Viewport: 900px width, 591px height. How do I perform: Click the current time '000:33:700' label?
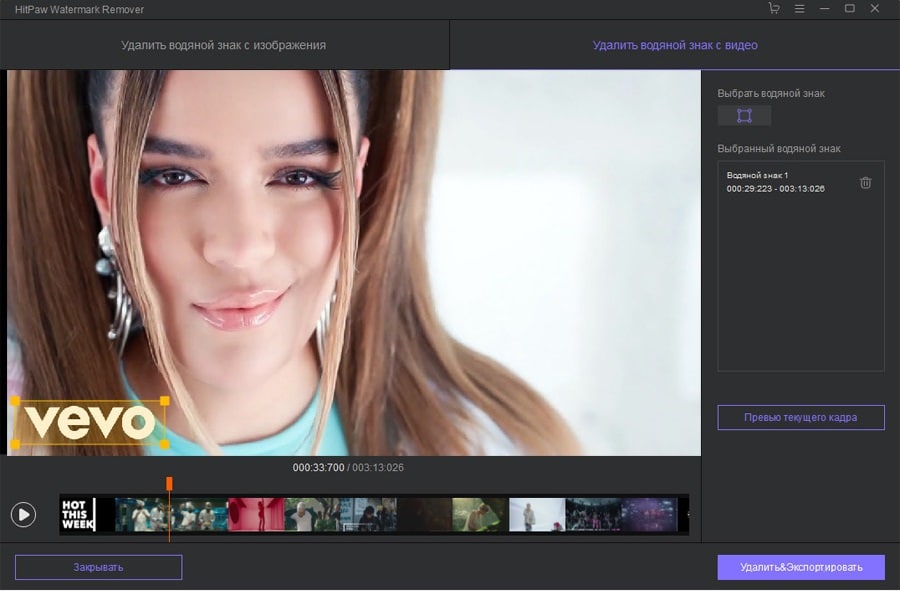(319, 468)
